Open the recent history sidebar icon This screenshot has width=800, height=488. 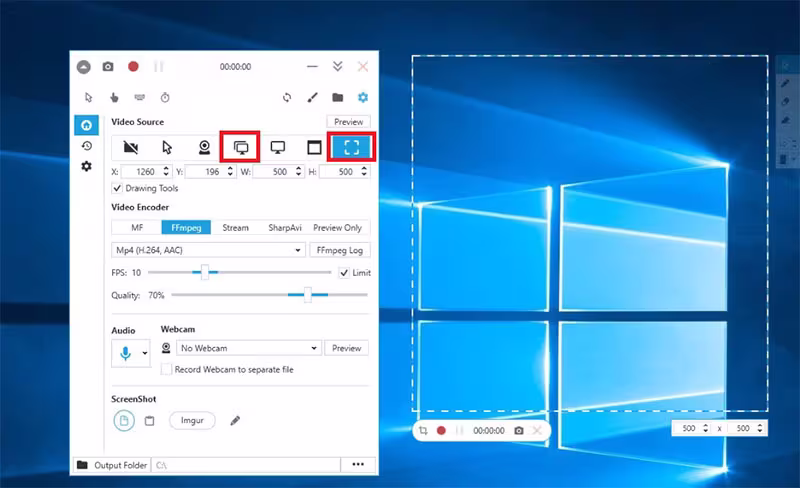click(87, 146)
